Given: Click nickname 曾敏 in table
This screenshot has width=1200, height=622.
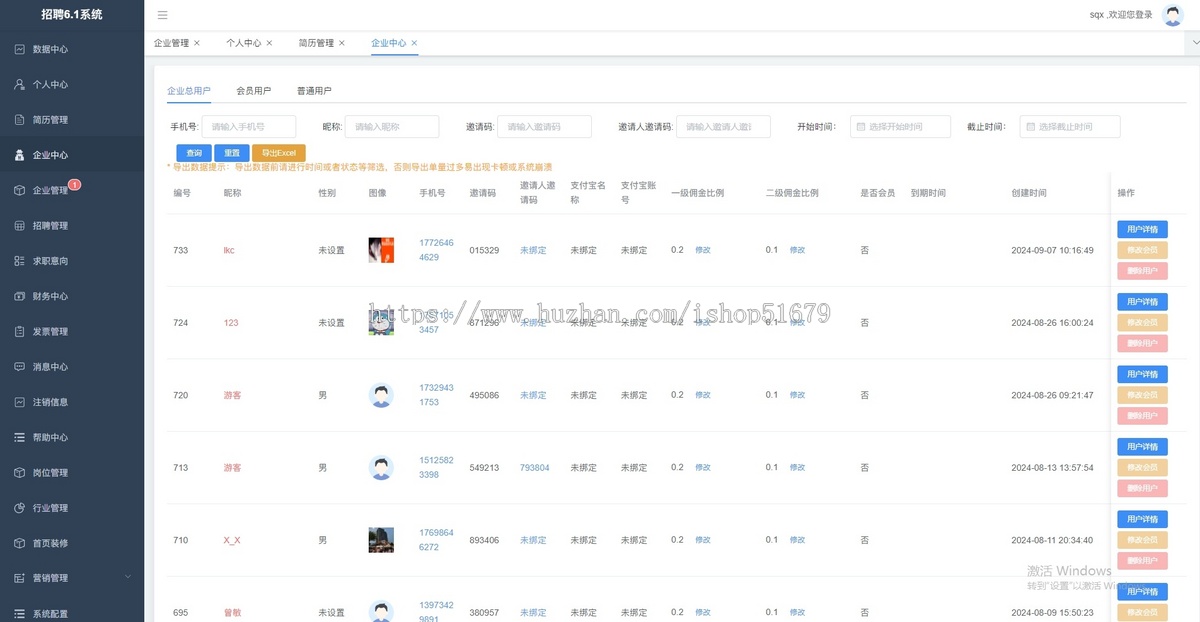Looking at the screenshot, I should (x=232, y=613).
